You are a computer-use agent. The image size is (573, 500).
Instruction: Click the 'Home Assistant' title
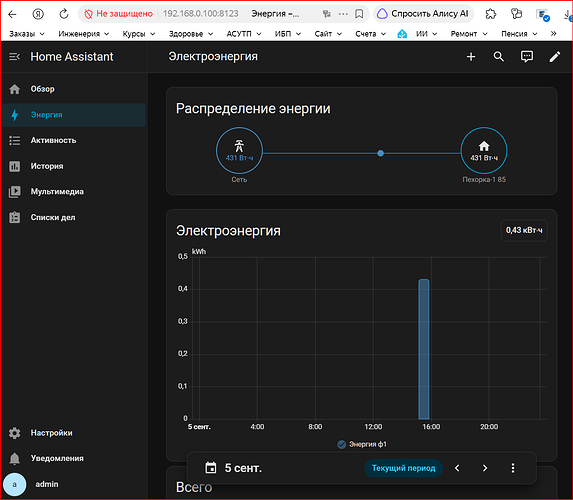coord(72,57)
